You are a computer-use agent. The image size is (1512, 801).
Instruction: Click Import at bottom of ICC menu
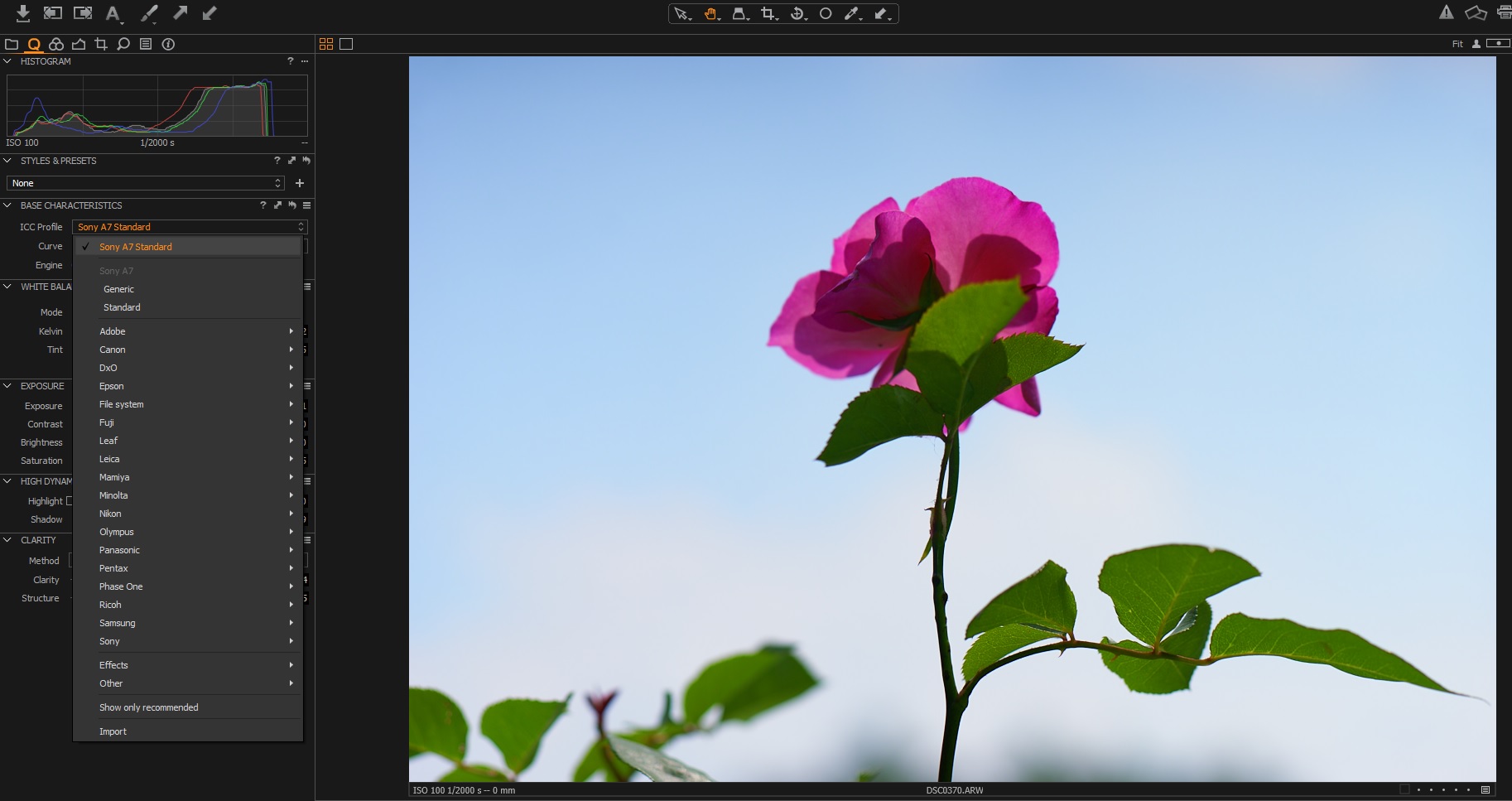click(x=113, y=731)
